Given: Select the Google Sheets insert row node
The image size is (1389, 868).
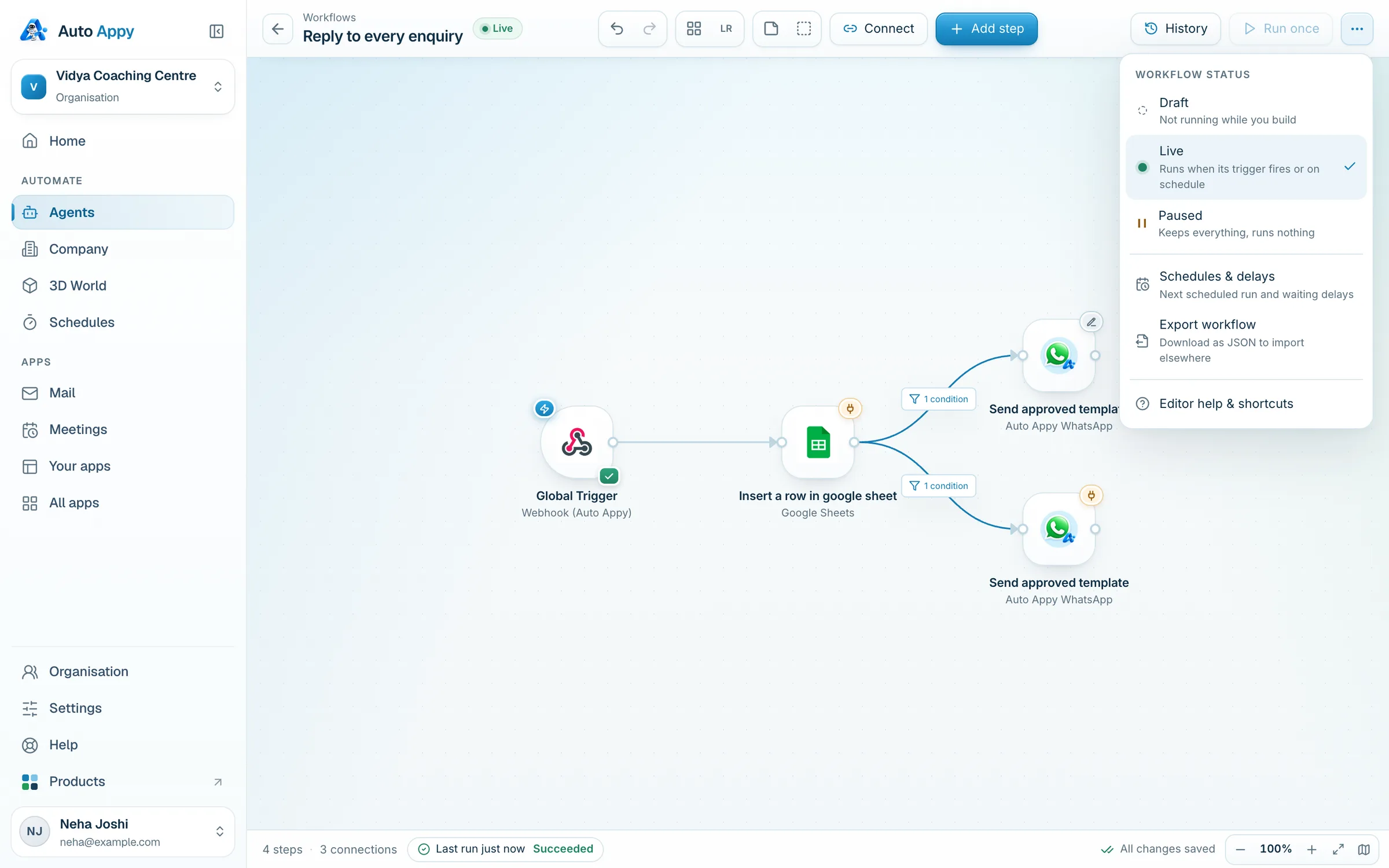Looking at the screenshot, I should click(818, 442).
